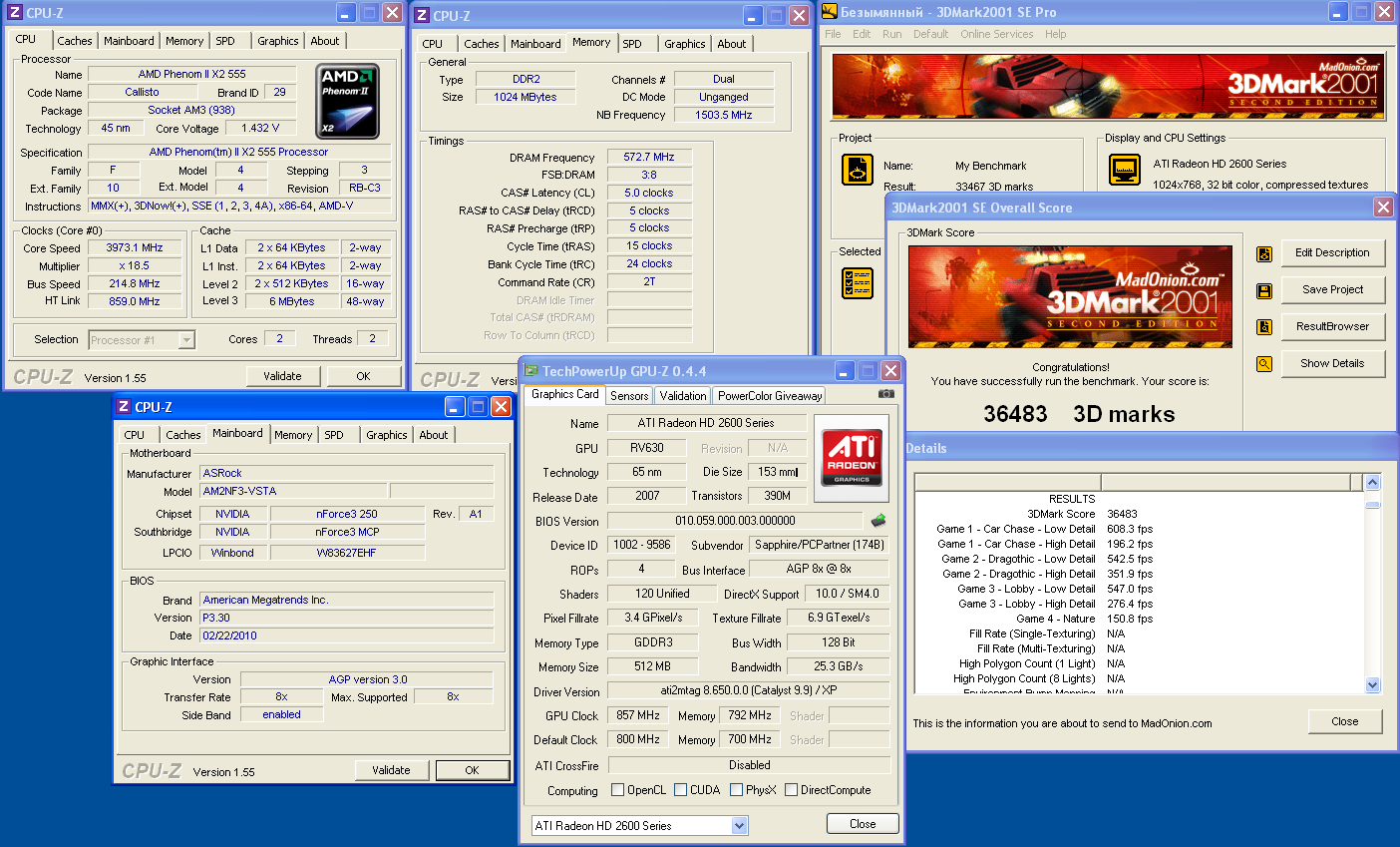Viewport: 1400px width, 847px height.
Task: Open the Help menu in 3DMark2001
Action: 1055,34
